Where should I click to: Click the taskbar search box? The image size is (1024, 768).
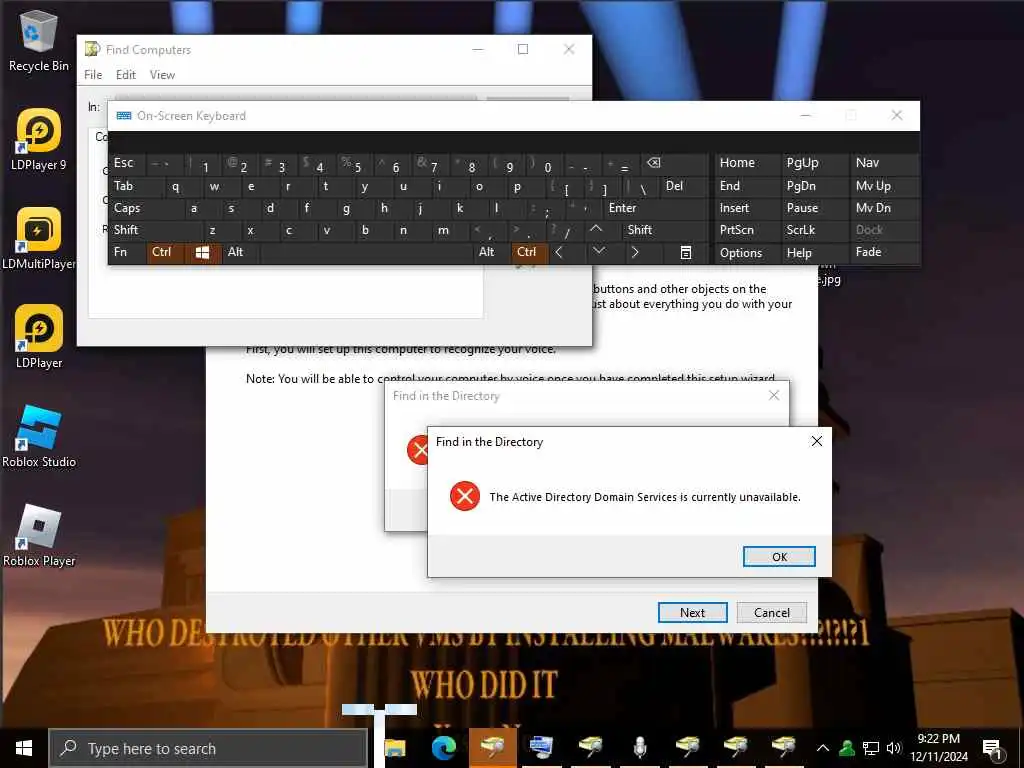click(208, 748)
